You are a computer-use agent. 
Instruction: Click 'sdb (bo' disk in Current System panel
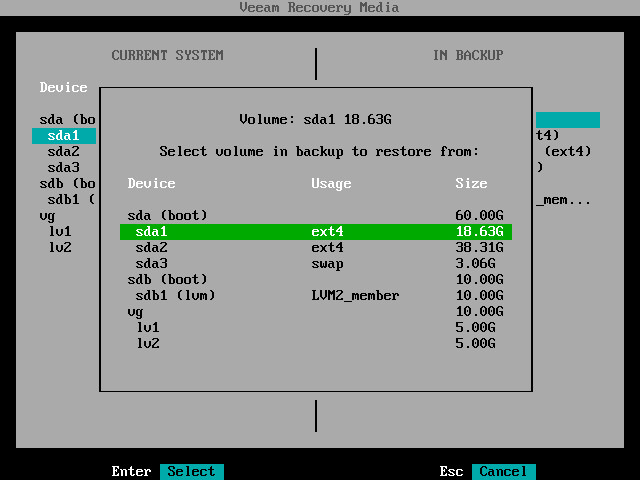click(67, 184)
